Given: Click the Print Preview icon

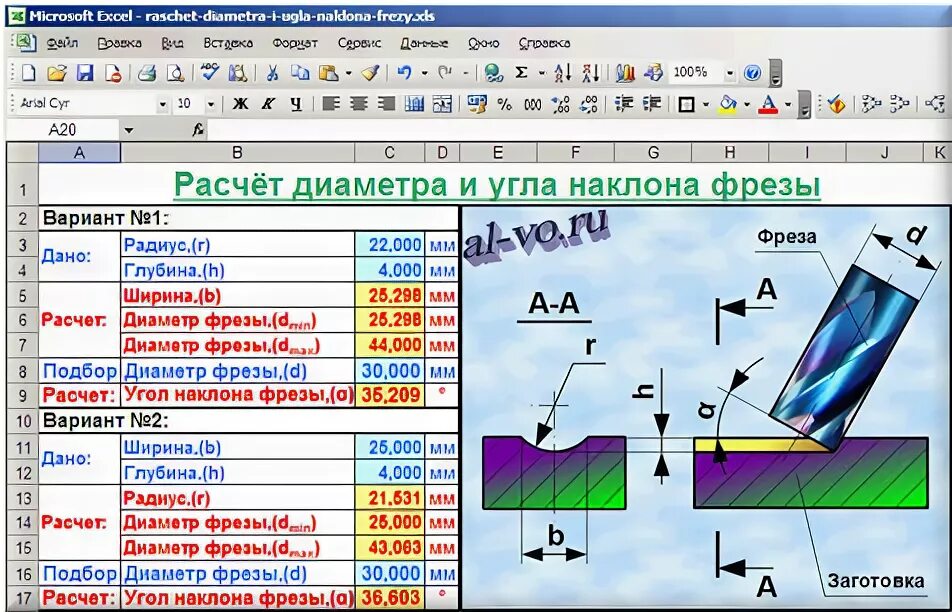Looking at the screenshot, I should (176, 73).
